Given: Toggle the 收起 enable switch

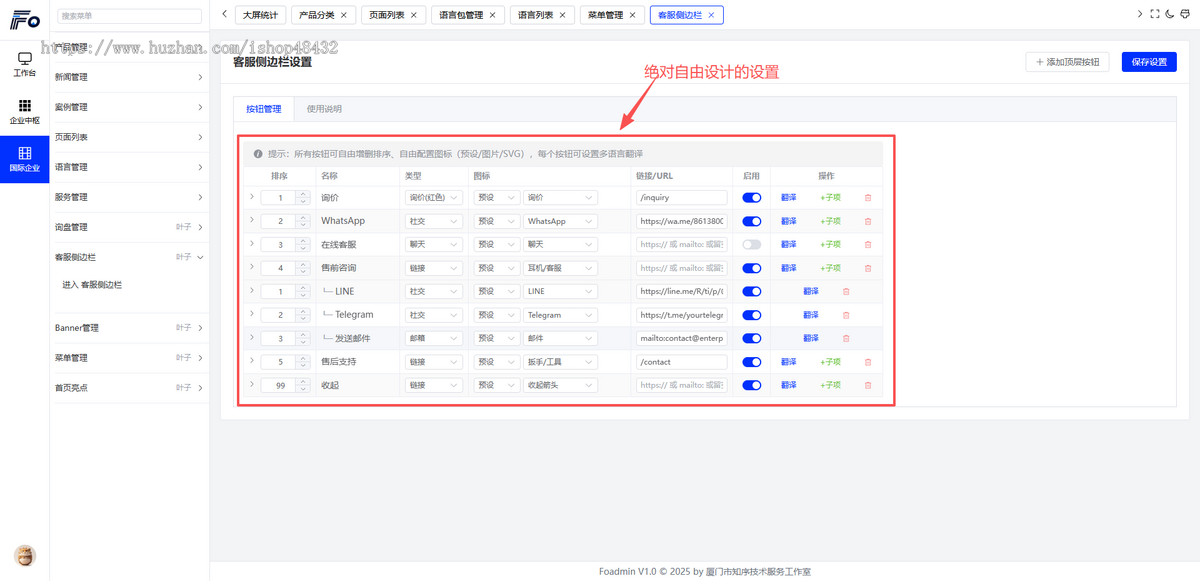Looking at the screenshot, I should click(752, 385).
